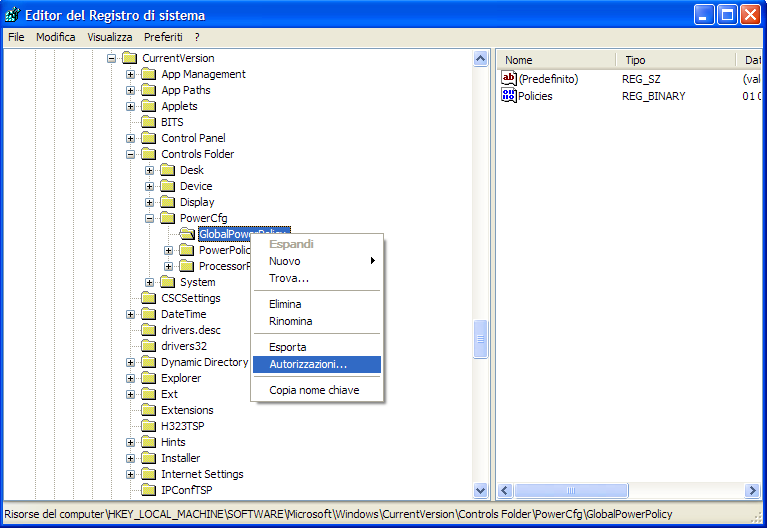
Task: Open the Nuovo submenu
Action: [x=317, y=261]
